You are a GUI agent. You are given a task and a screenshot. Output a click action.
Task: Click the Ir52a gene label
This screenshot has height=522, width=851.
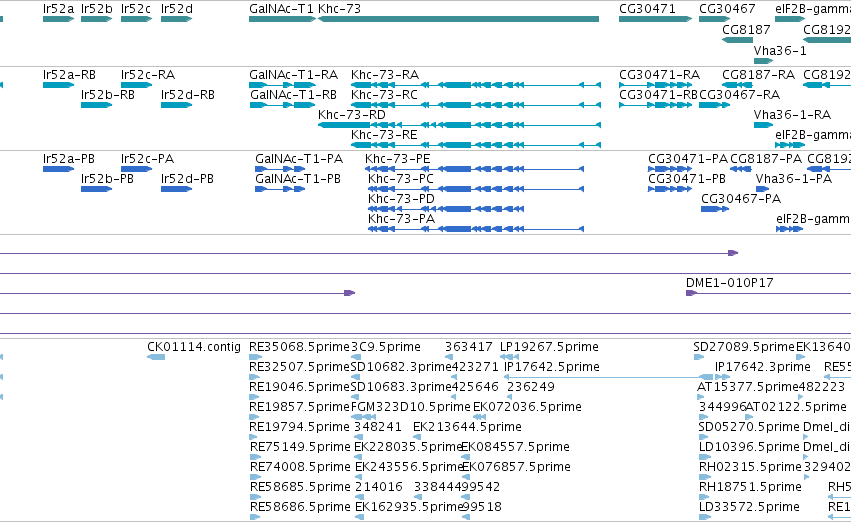tap(59, 9)
